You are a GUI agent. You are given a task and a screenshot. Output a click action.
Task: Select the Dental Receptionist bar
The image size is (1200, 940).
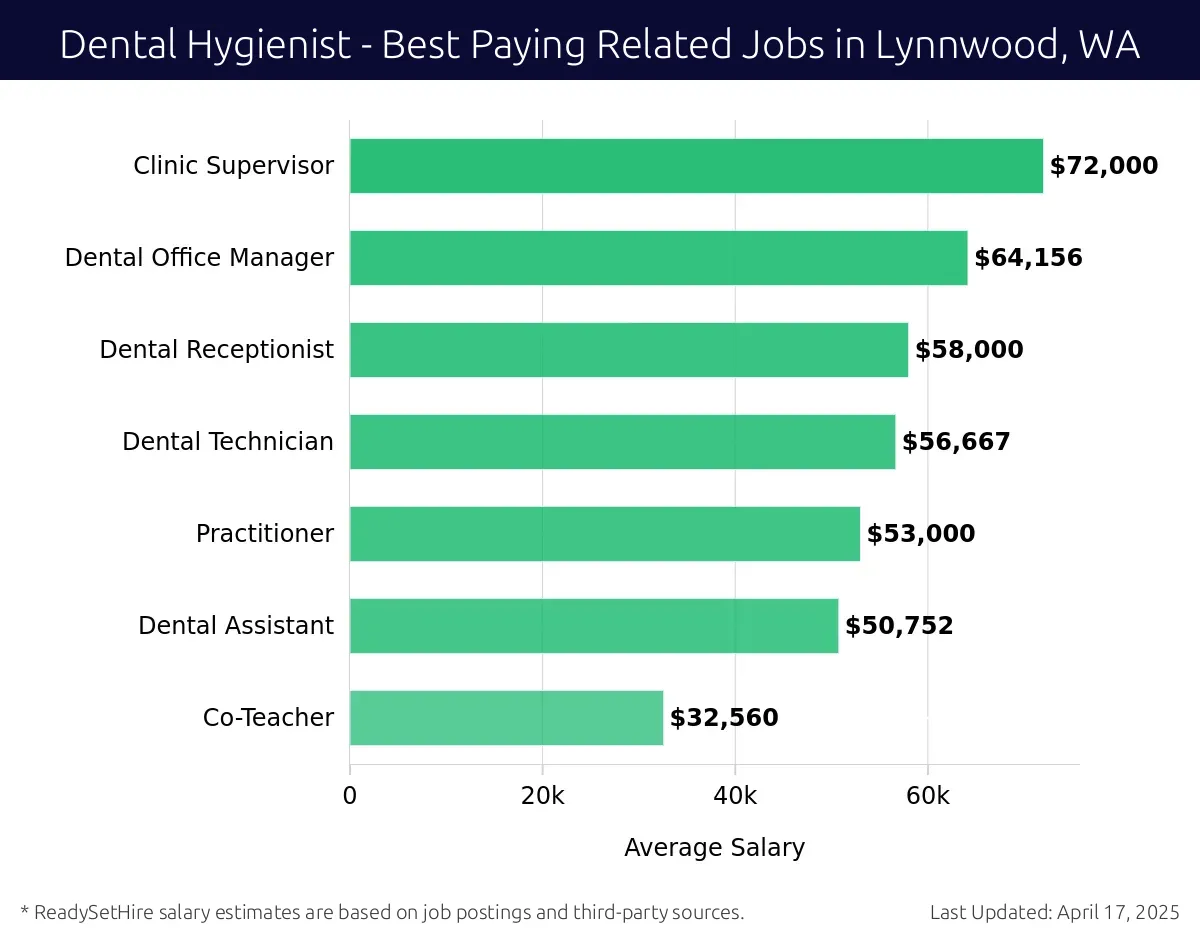click(629, 350)
